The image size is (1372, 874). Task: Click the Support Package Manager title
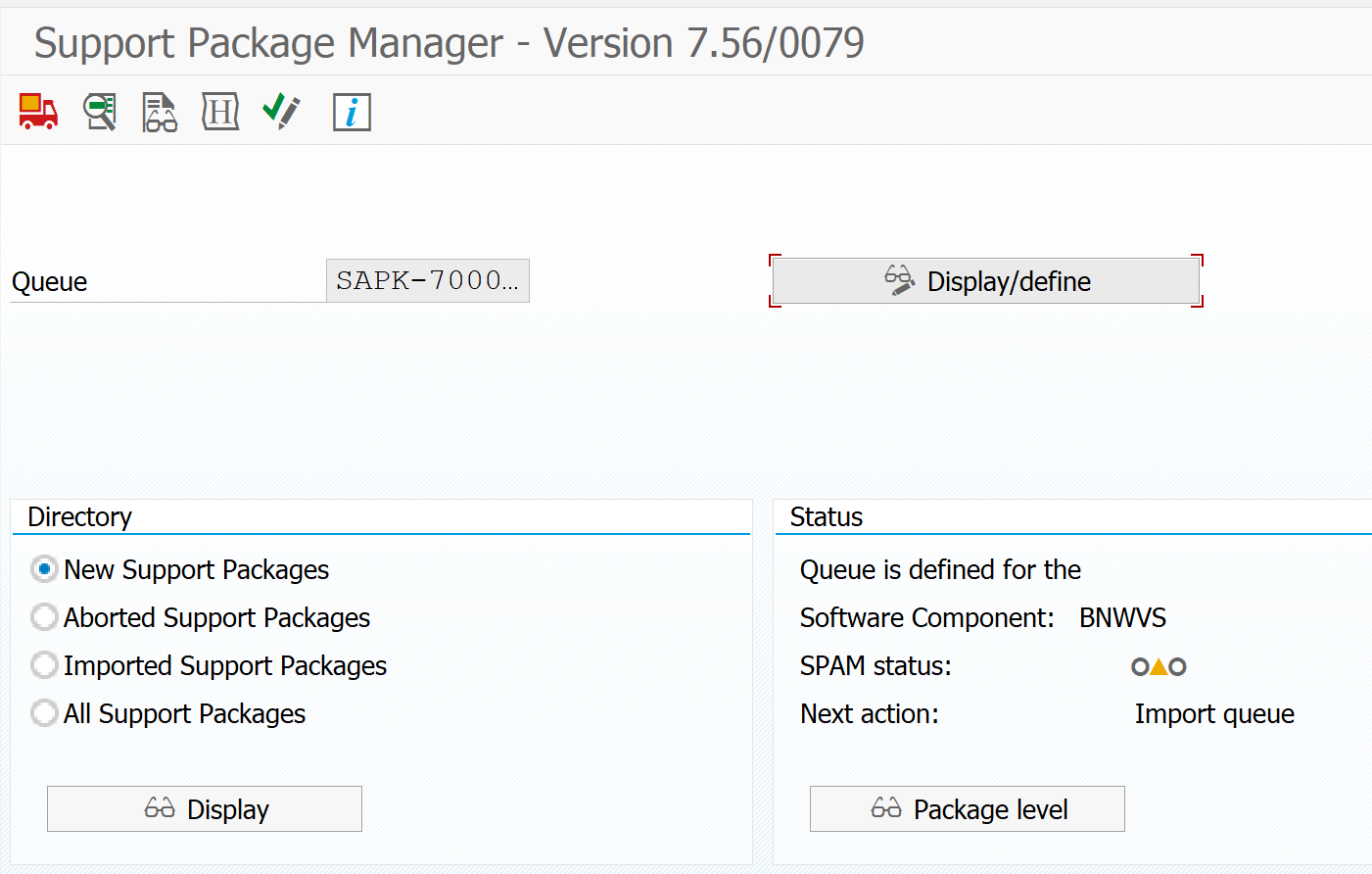click(x=449, y=43)
